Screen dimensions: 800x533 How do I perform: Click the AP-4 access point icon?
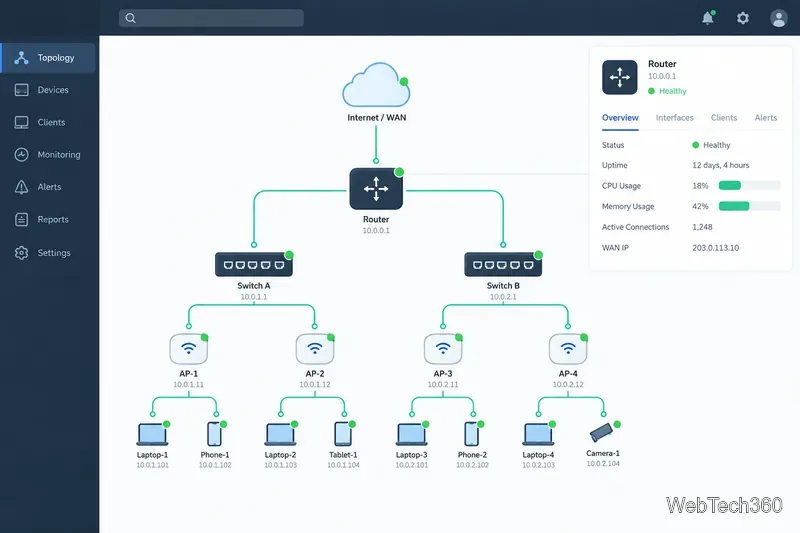point(568,349)
